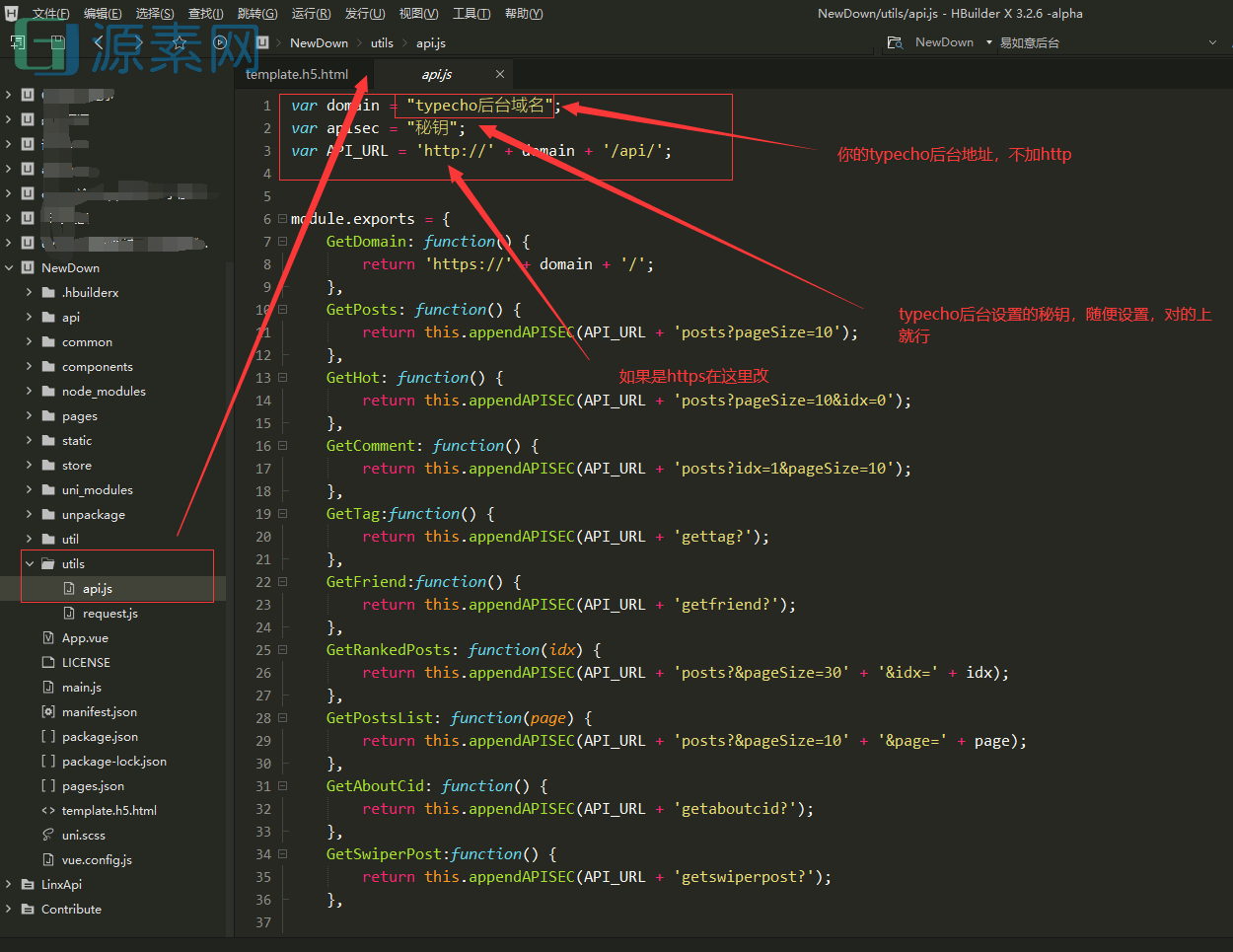The height and width of the screenshot is (952, 1233).
Task: Click the save file toolbar icon
Action: [x=57, y=42]
